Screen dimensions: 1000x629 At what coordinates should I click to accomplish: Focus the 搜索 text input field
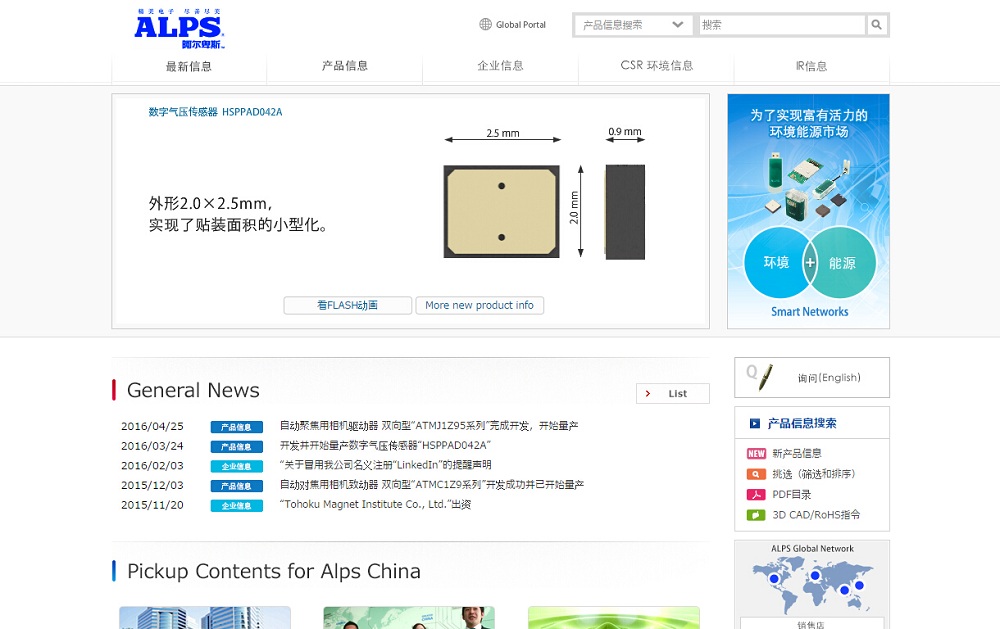782,25
